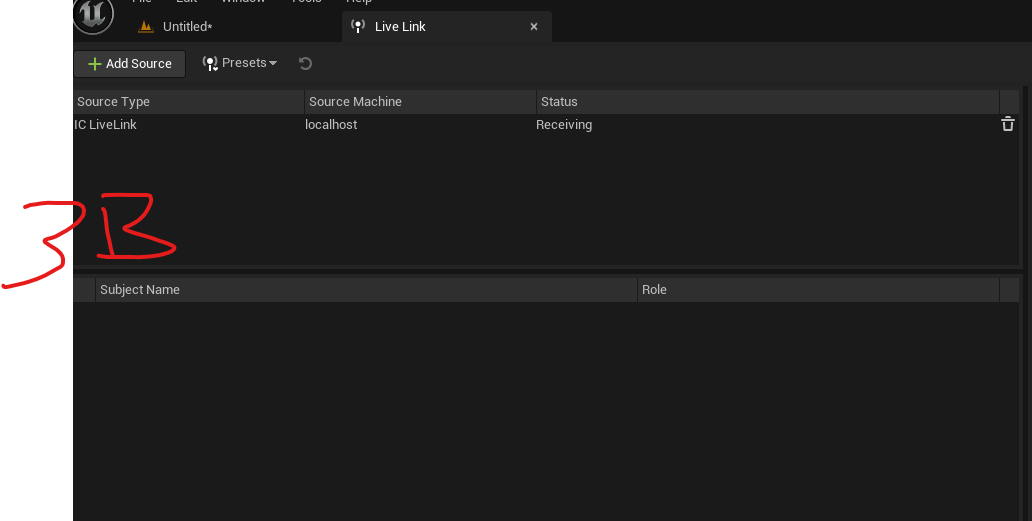Click the Live Link broadcast tab icon
Viewport: 1032px width, 521px height.
pyautogui.click(x=358, y=26)
